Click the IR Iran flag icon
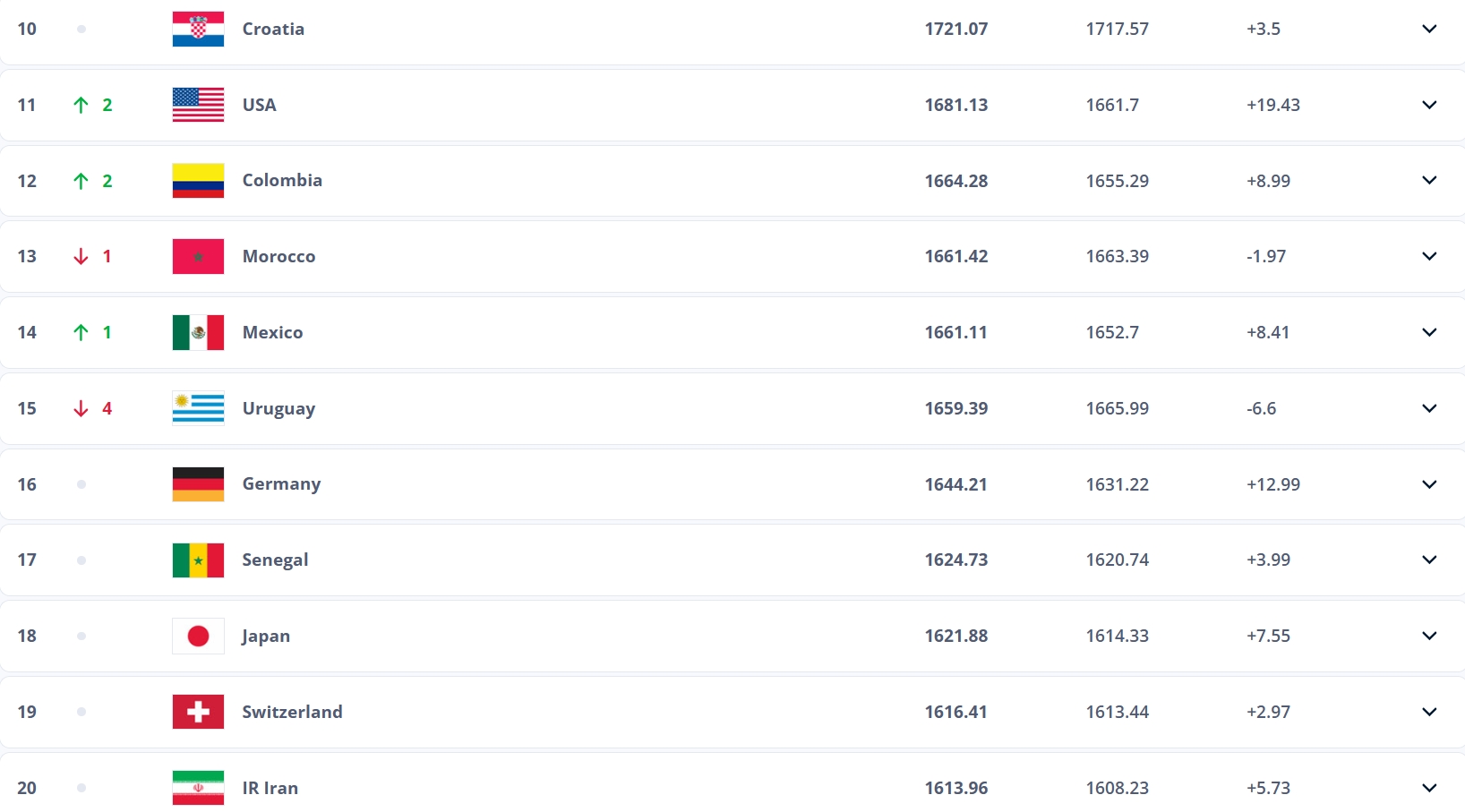Screen dimensions: 1465x812 pos(198,788)
